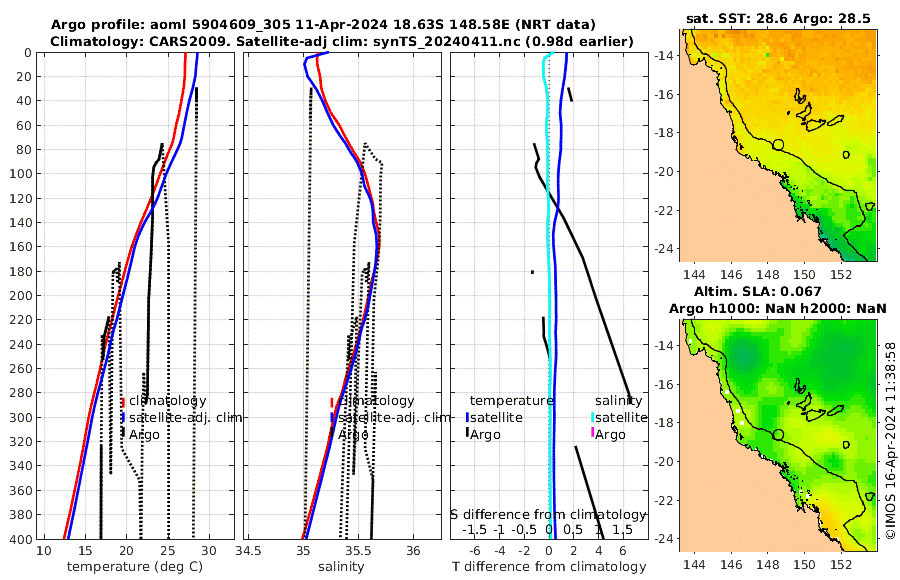Click the float circle marker on SST map

(x=778, y=145)
